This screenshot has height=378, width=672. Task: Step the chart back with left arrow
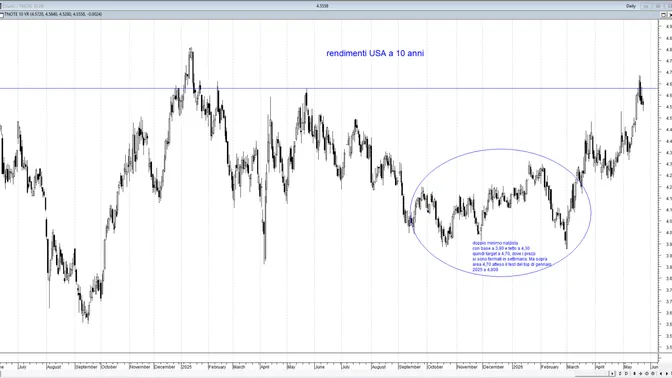tap(661, 374)
